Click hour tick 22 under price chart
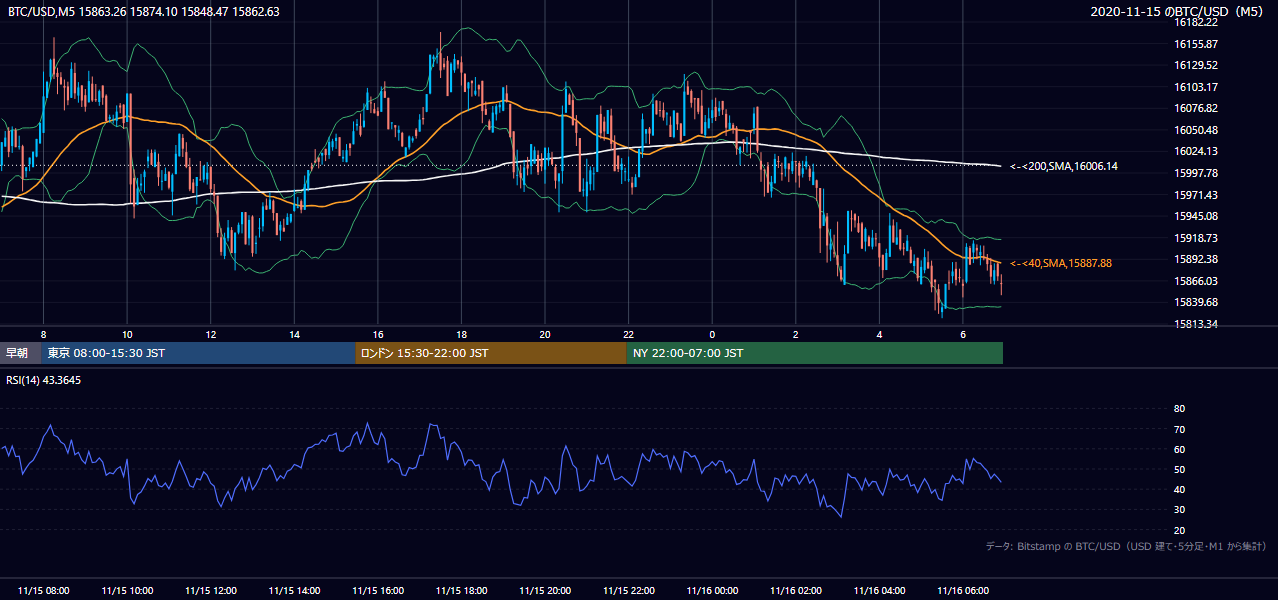This screenshot has width=1278, height=600. (x=629, y=334)
